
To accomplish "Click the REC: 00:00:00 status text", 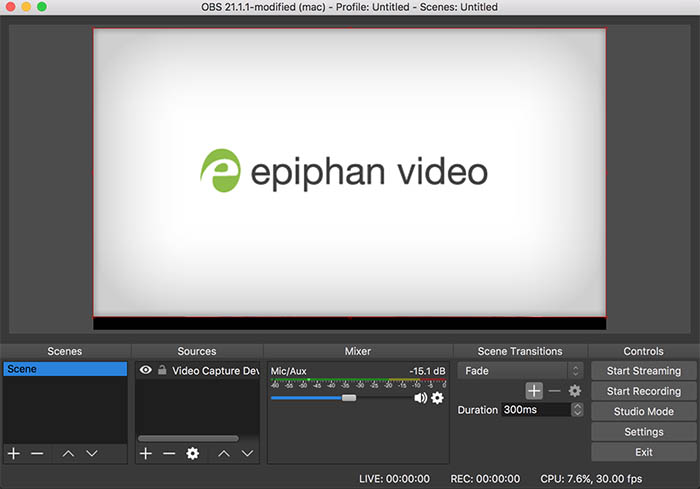I will (485, 479).
